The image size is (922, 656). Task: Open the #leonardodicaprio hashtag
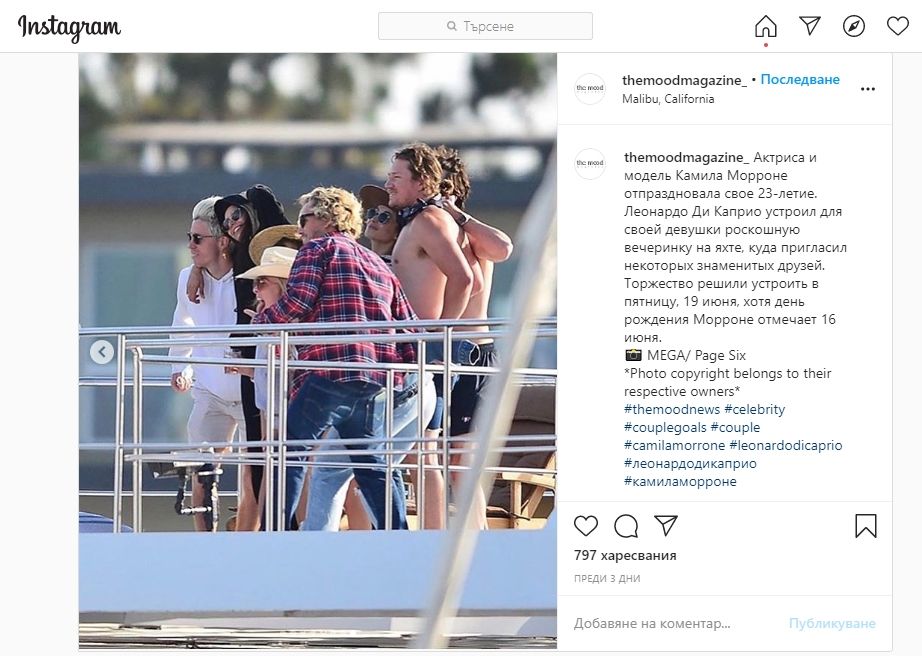tap(786, 446)
